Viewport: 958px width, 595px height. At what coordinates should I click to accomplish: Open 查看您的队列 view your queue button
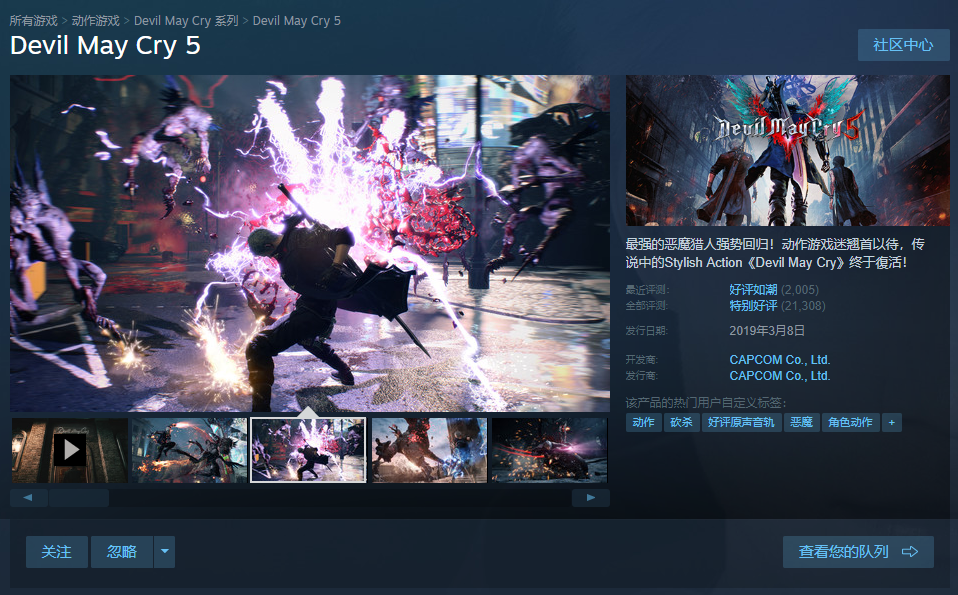pos(858,552)
